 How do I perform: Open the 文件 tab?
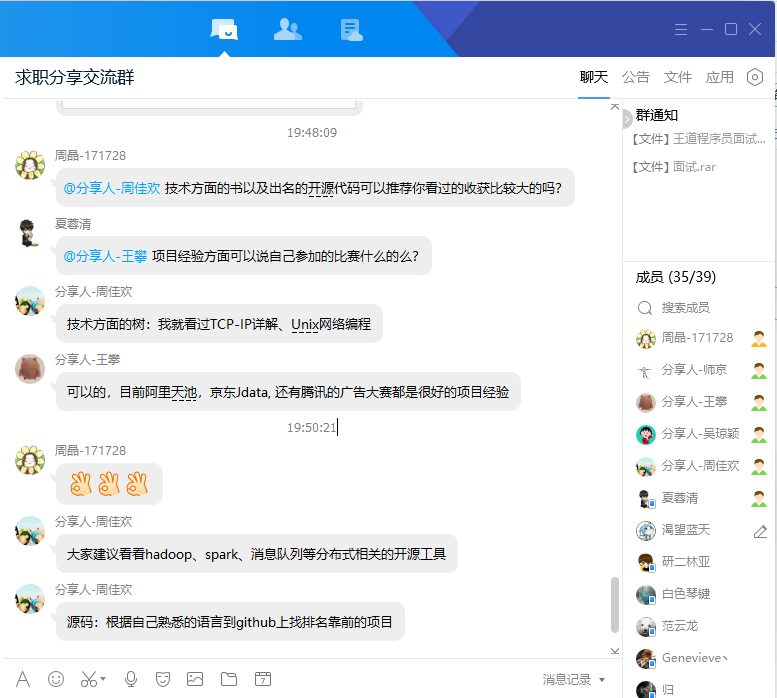pos(678,77)
